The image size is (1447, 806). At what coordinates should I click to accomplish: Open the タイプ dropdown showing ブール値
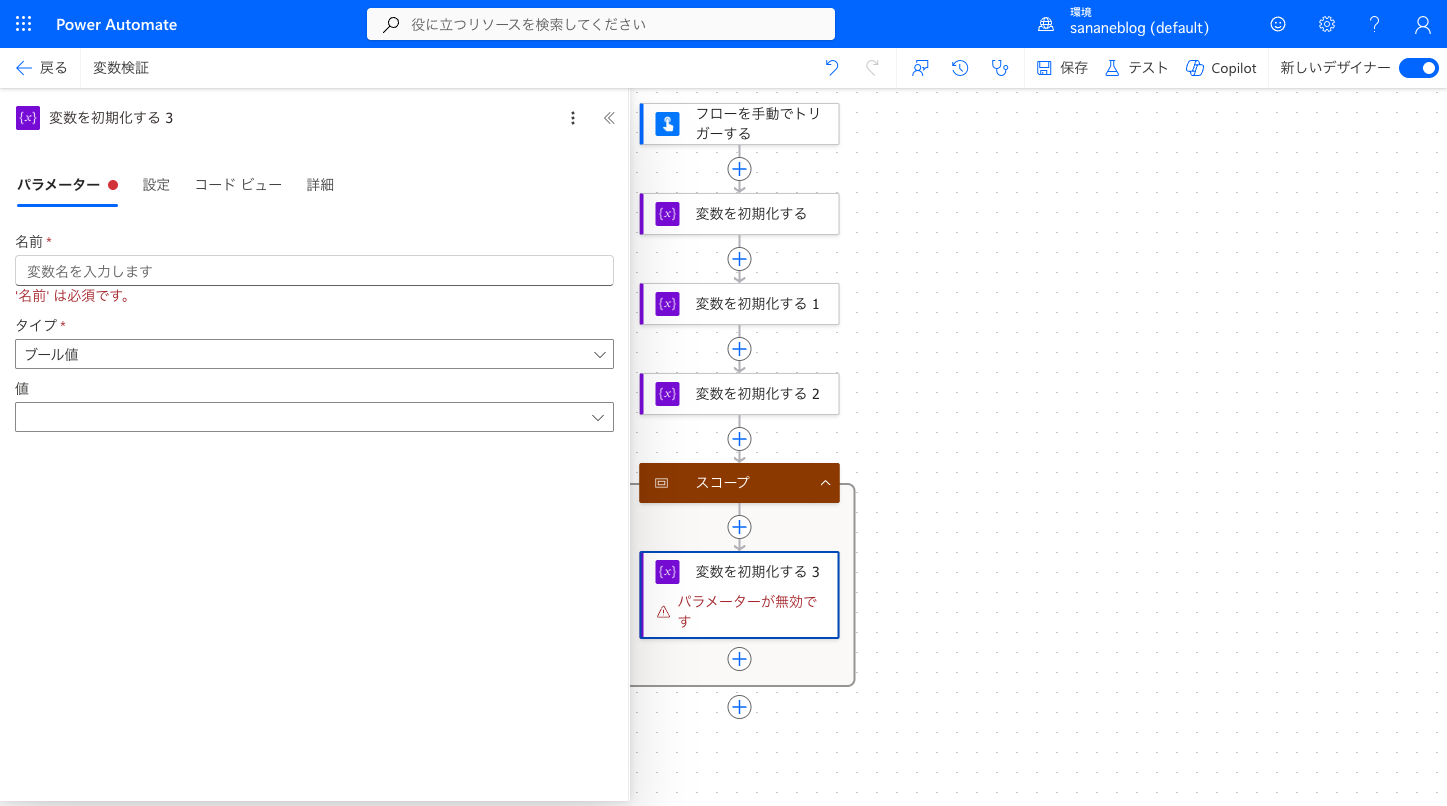point(314,354)
